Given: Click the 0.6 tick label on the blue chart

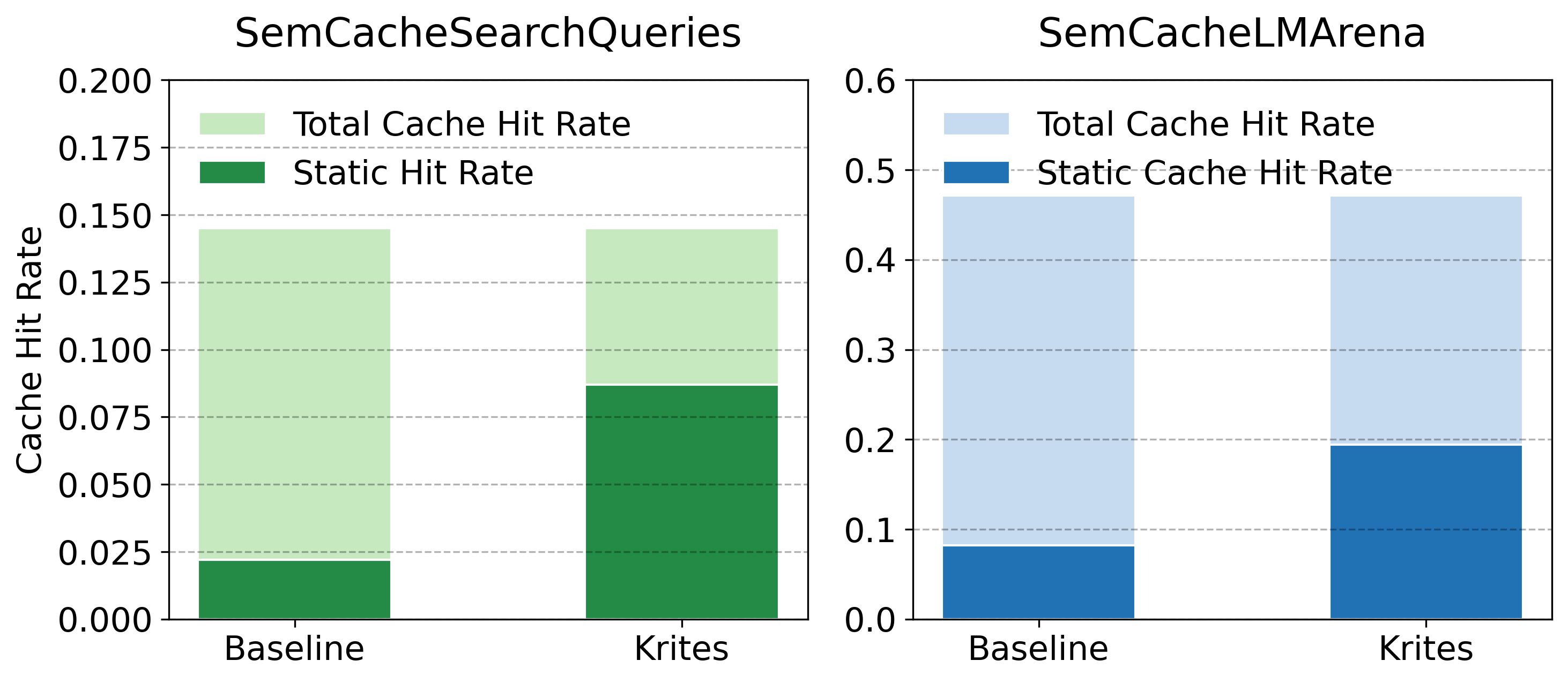Looking at the screenshot, I should 870,81.
